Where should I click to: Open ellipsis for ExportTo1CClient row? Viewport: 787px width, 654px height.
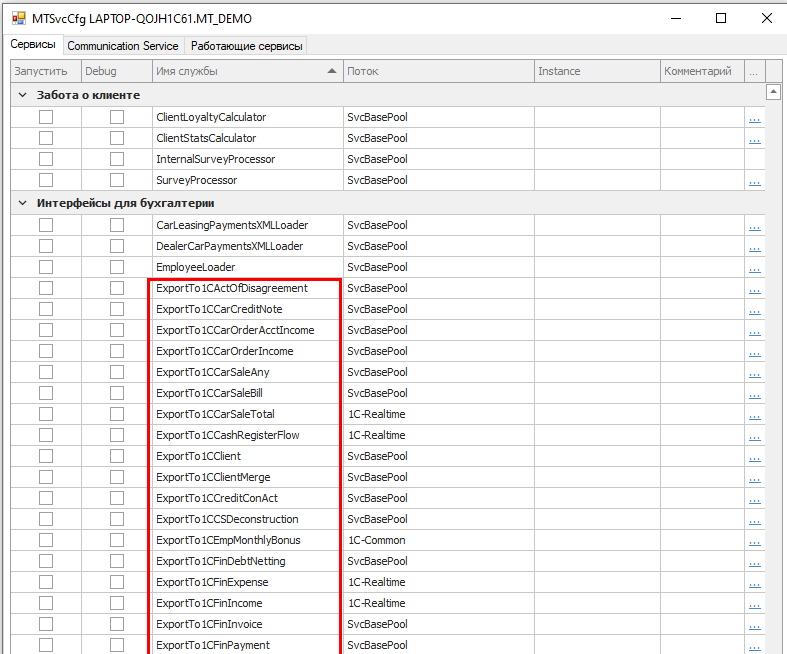pos(754,457)
